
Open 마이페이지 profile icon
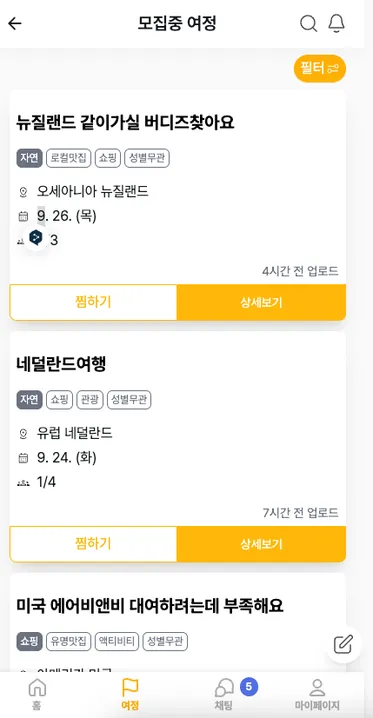317,694
